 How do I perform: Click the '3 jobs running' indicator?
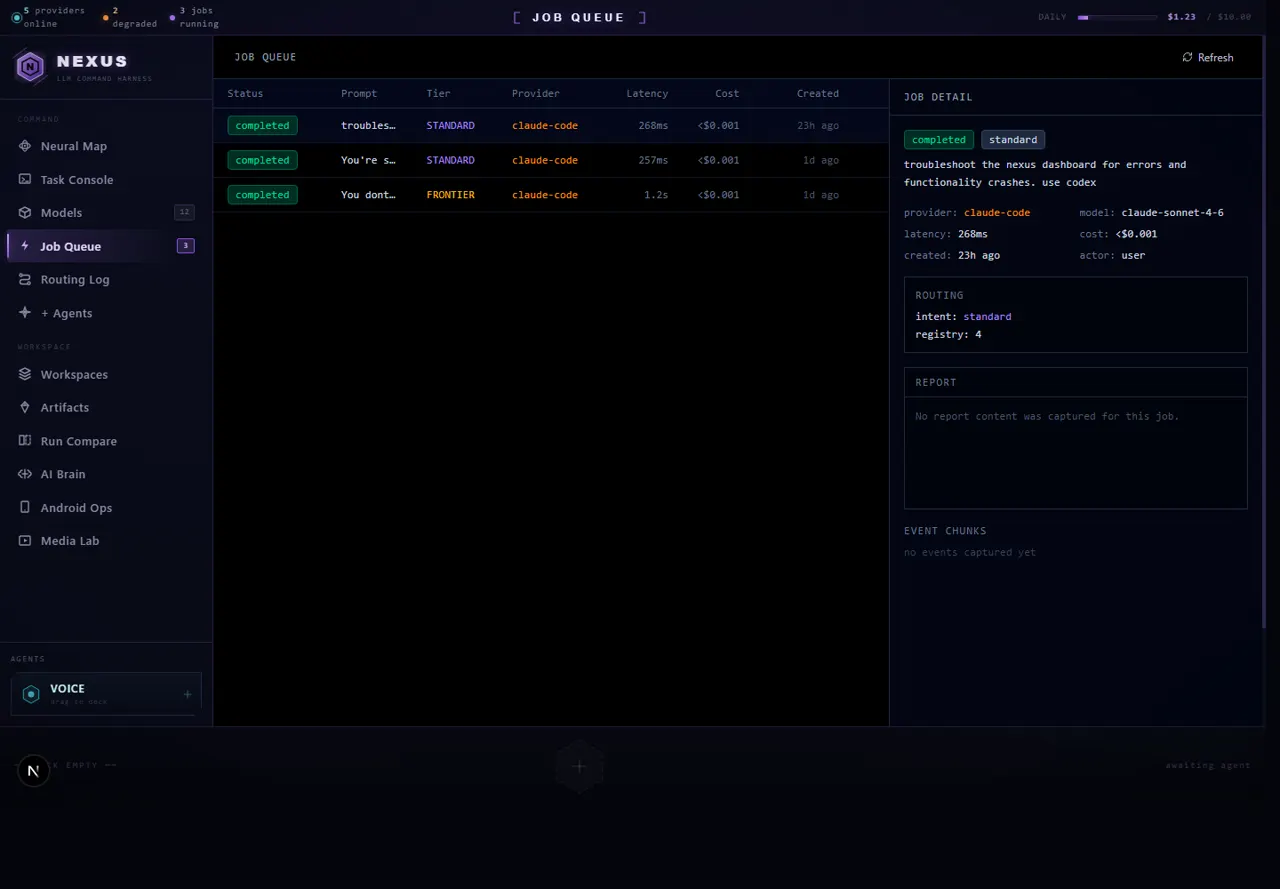pos(194,17)
